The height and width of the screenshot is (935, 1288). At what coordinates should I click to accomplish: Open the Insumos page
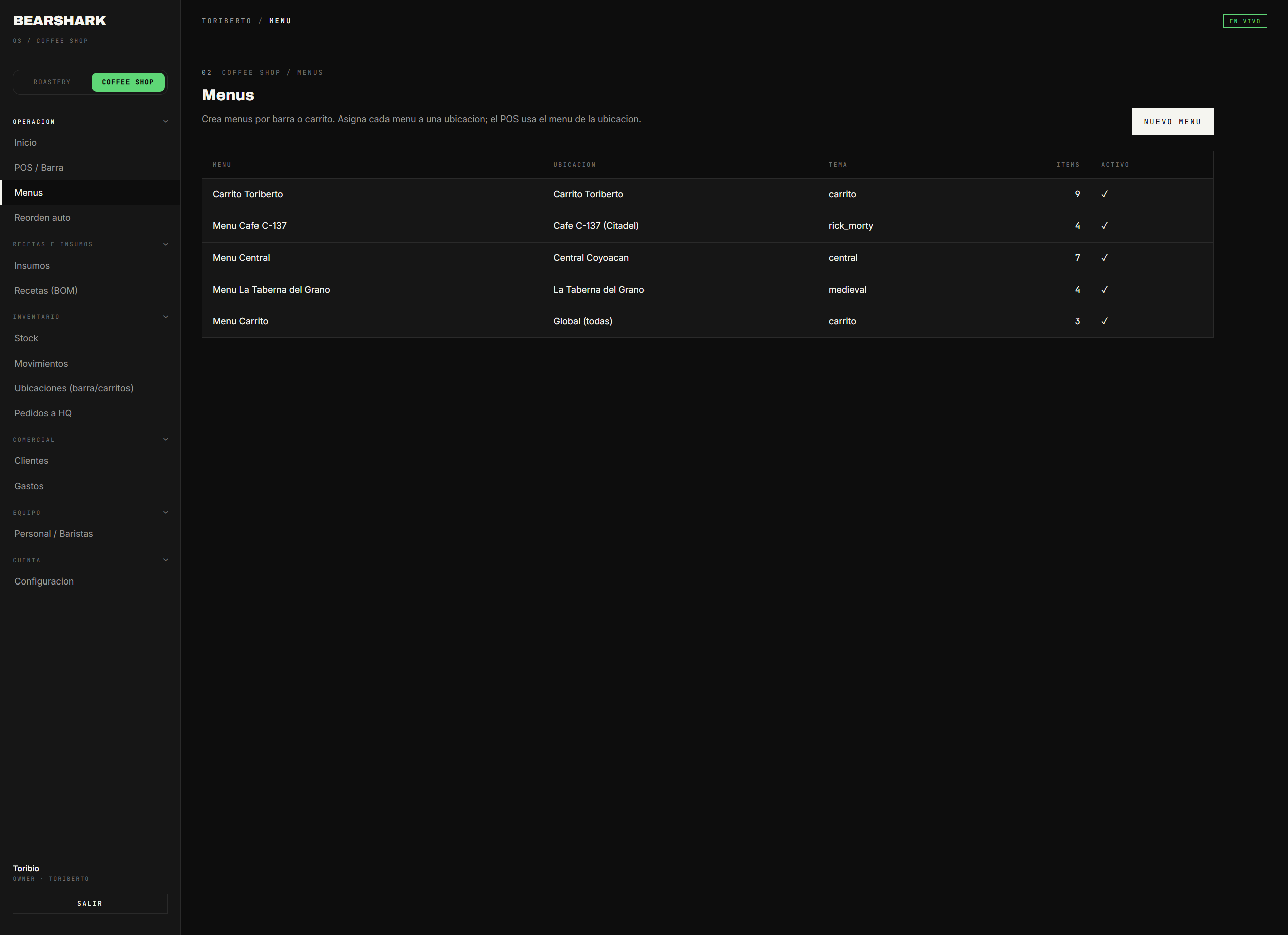[90, 265]
